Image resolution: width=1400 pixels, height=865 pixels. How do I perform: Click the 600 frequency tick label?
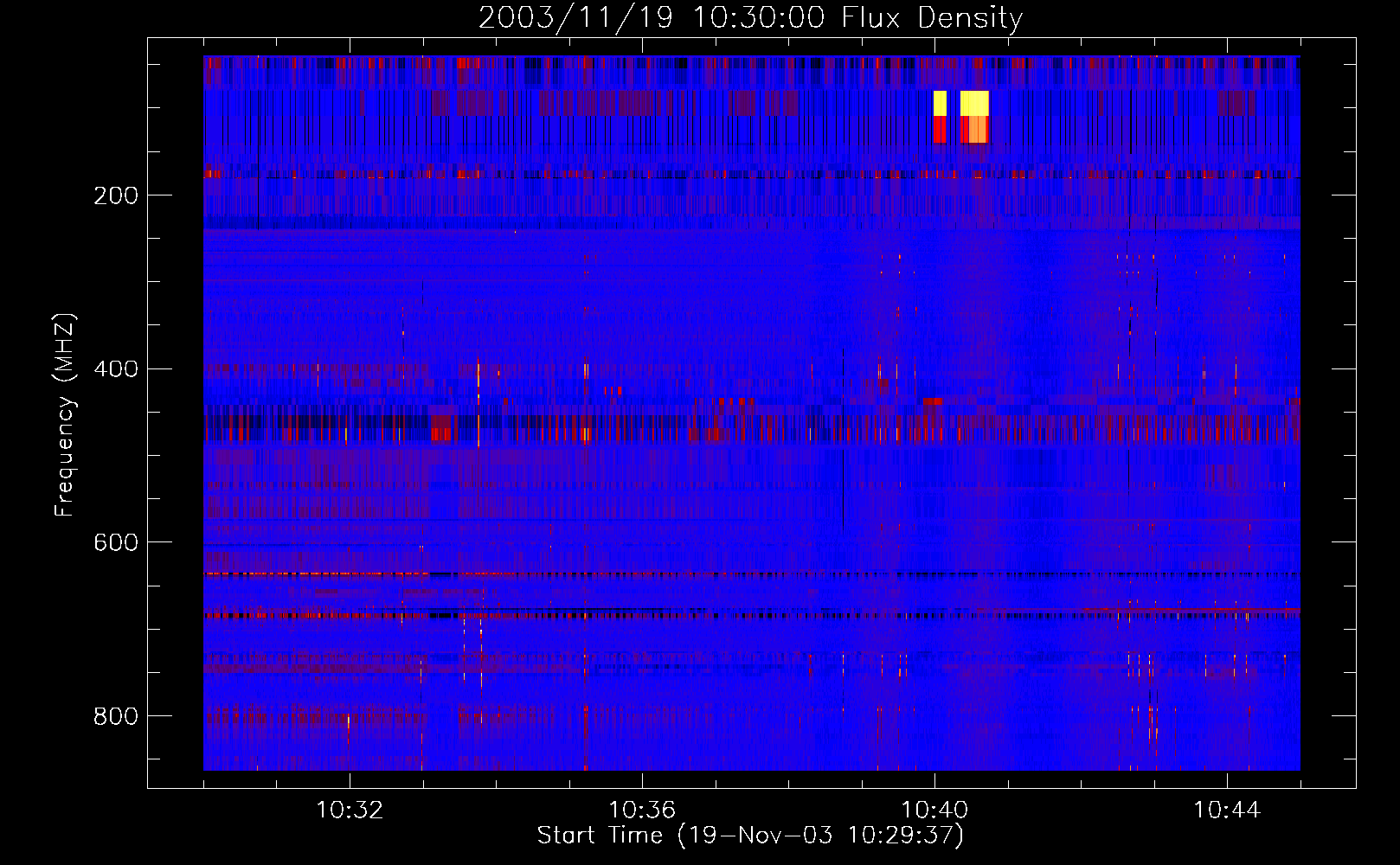point(116,542)
